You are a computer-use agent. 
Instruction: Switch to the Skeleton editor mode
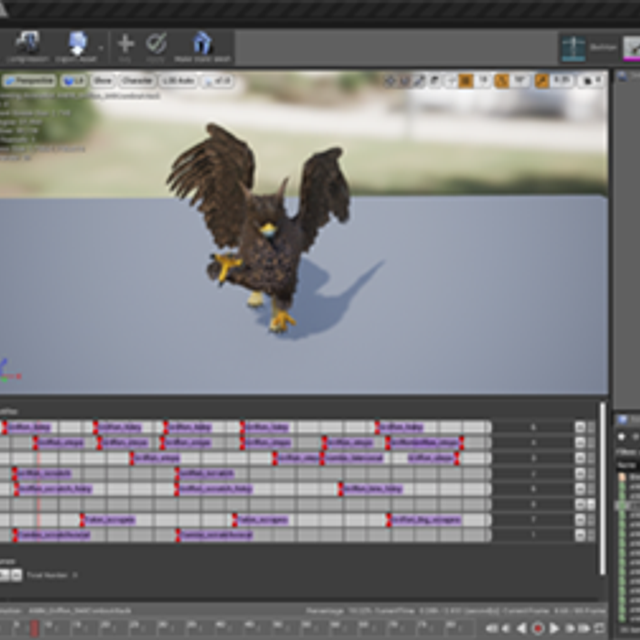(x=574, y=47)
